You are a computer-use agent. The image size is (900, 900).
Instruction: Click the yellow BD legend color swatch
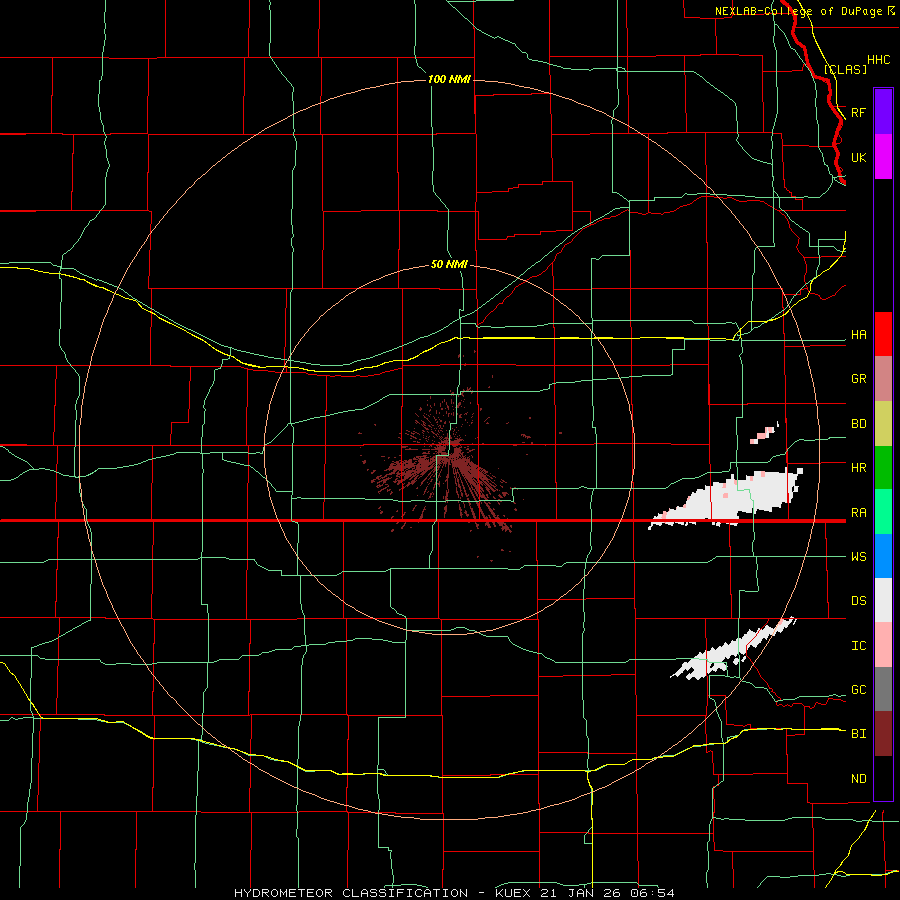(883, 424)
